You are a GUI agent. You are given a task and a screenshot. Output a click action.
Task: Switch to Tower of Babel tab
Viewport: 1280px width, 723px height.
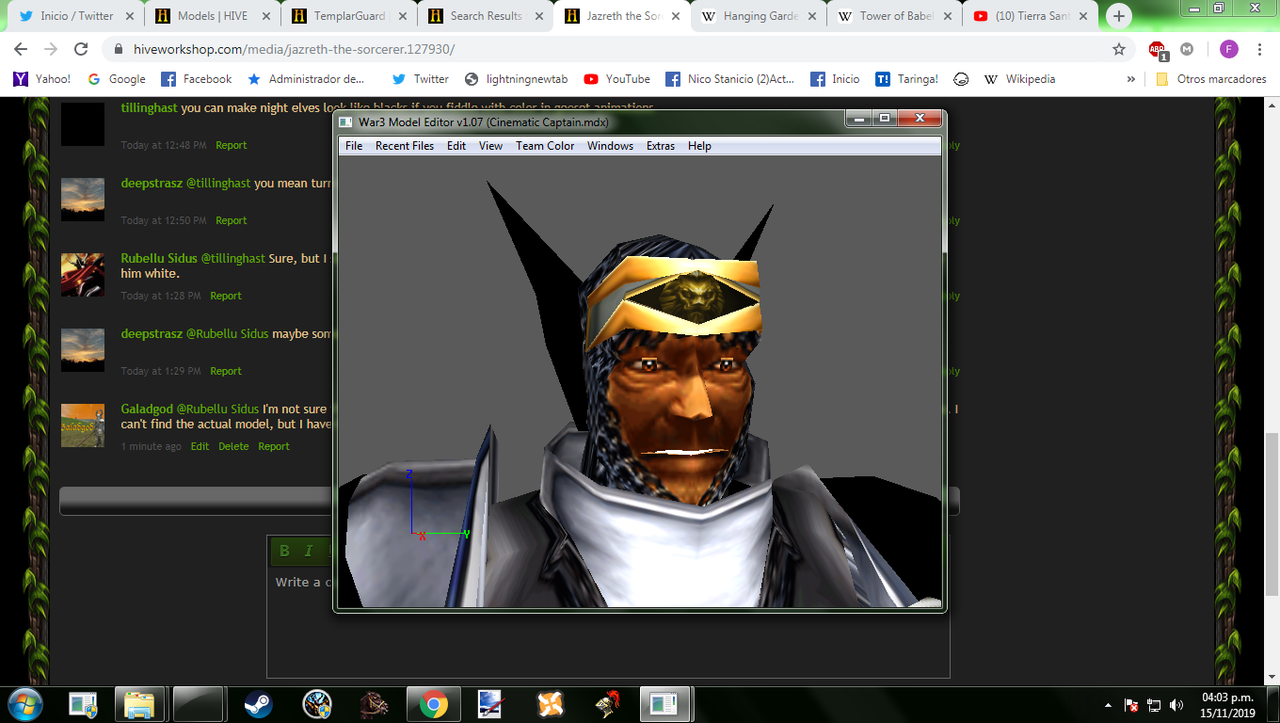click(893, 16)
